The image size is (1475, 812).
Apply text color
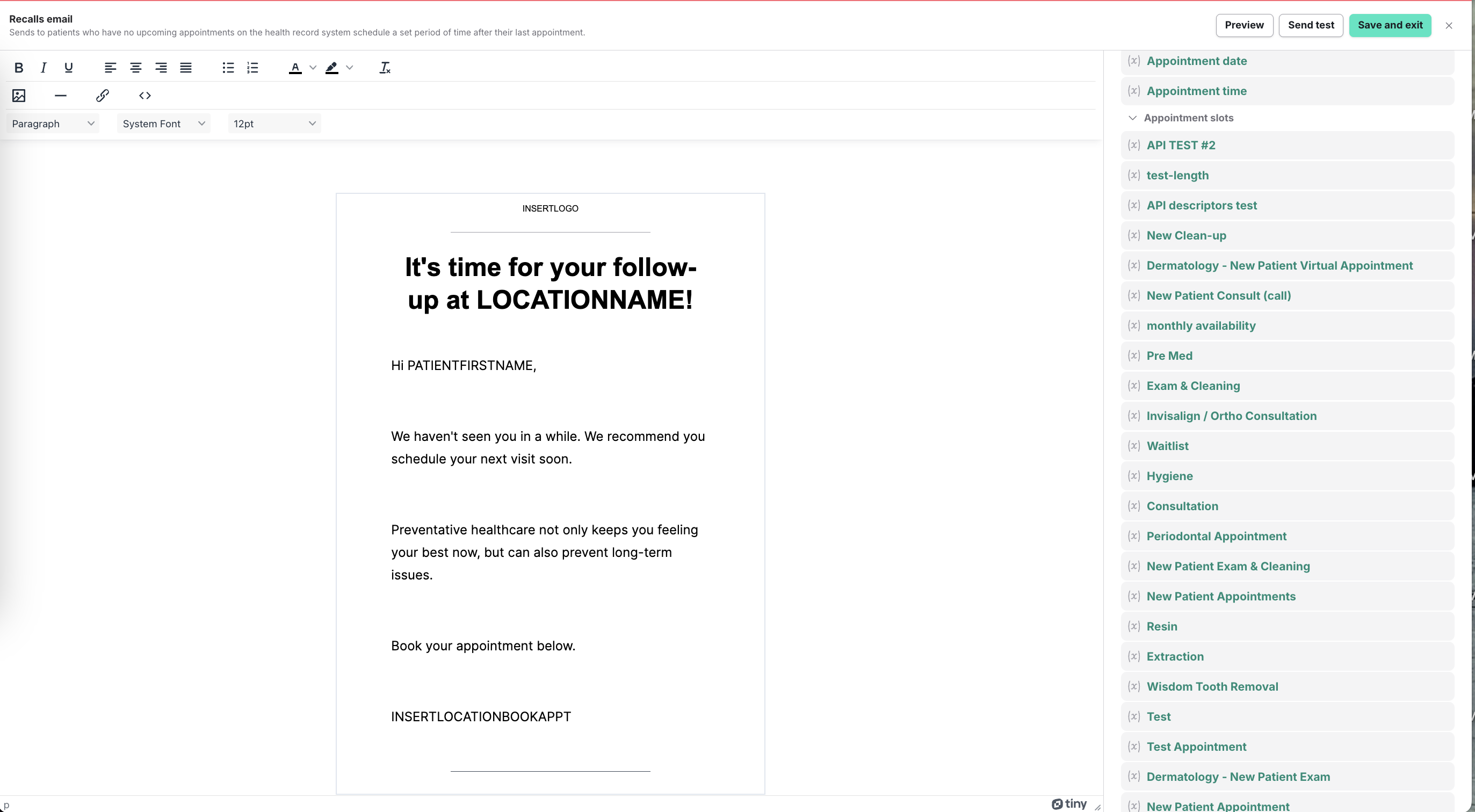(295, 68)
